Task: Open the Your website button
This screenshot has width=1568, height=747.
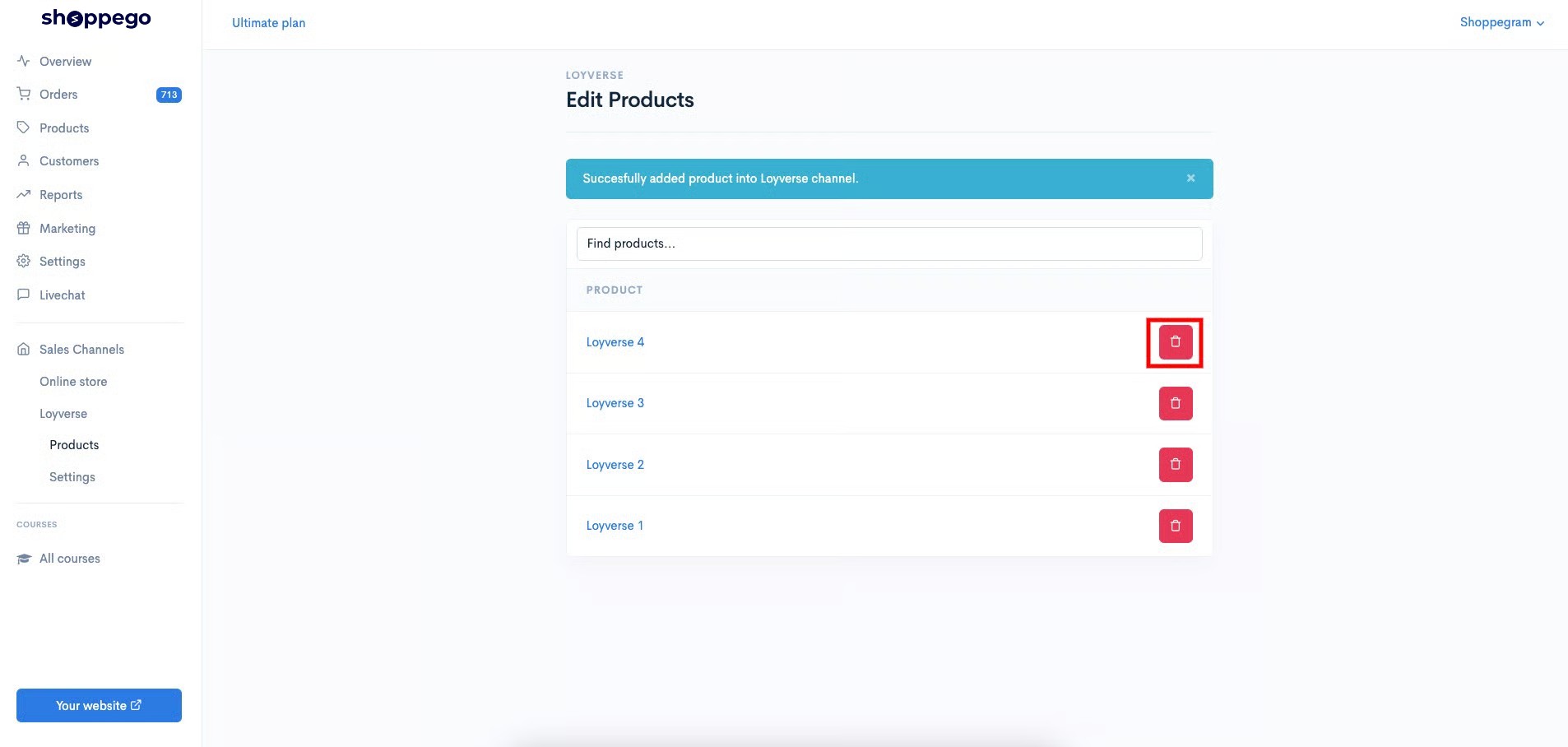Action: click(x=99, y=706)
